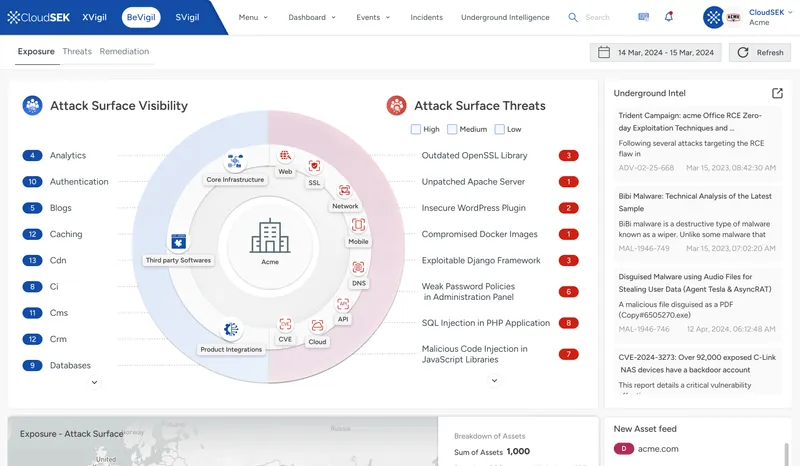Switch to the SVigil product tab
The width and height of the screenshot is (800, 466).
[187, 17]
